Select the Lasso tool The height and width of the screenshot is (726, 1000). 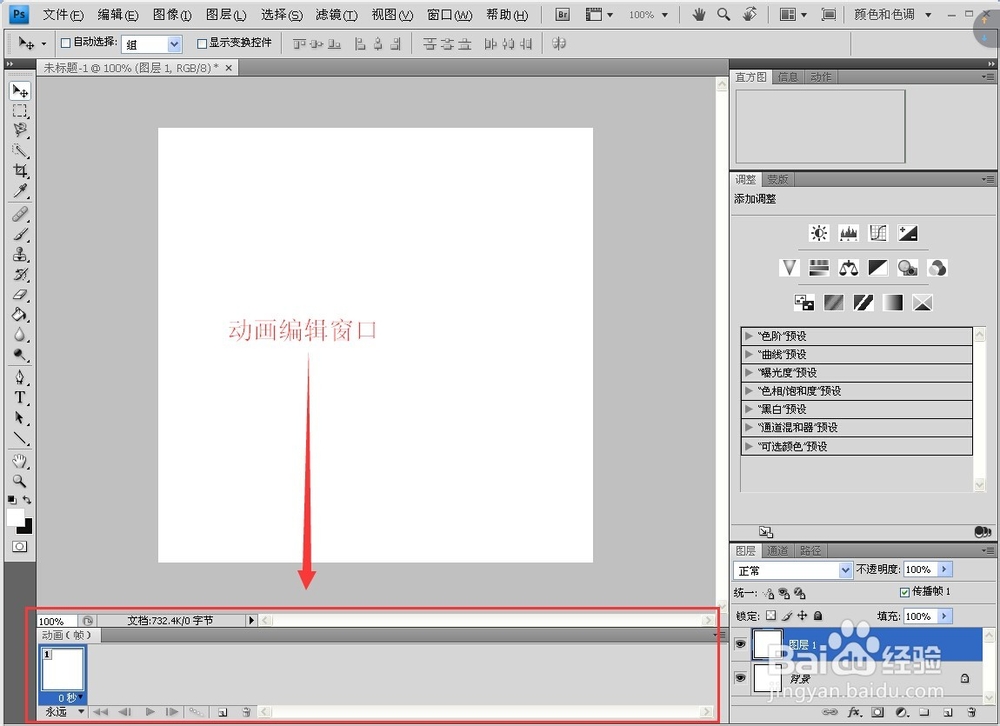[20, 130]
